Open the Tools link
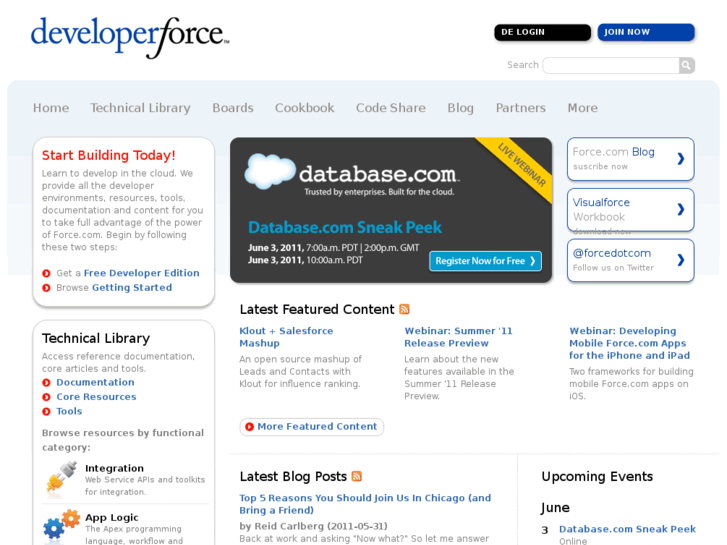 tap(69, 411)
